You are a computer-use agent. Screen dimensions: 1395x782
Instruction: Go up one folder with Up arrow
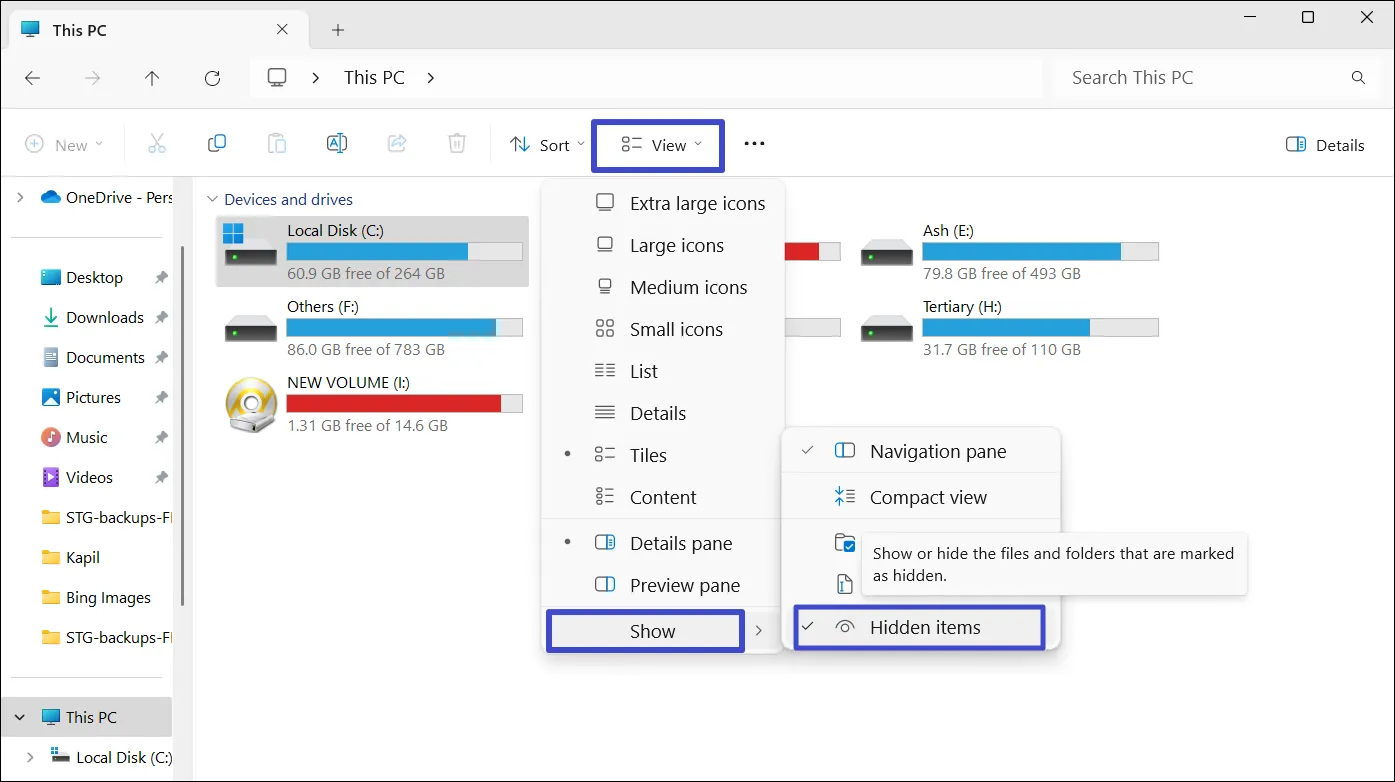[x=152, y=78]
